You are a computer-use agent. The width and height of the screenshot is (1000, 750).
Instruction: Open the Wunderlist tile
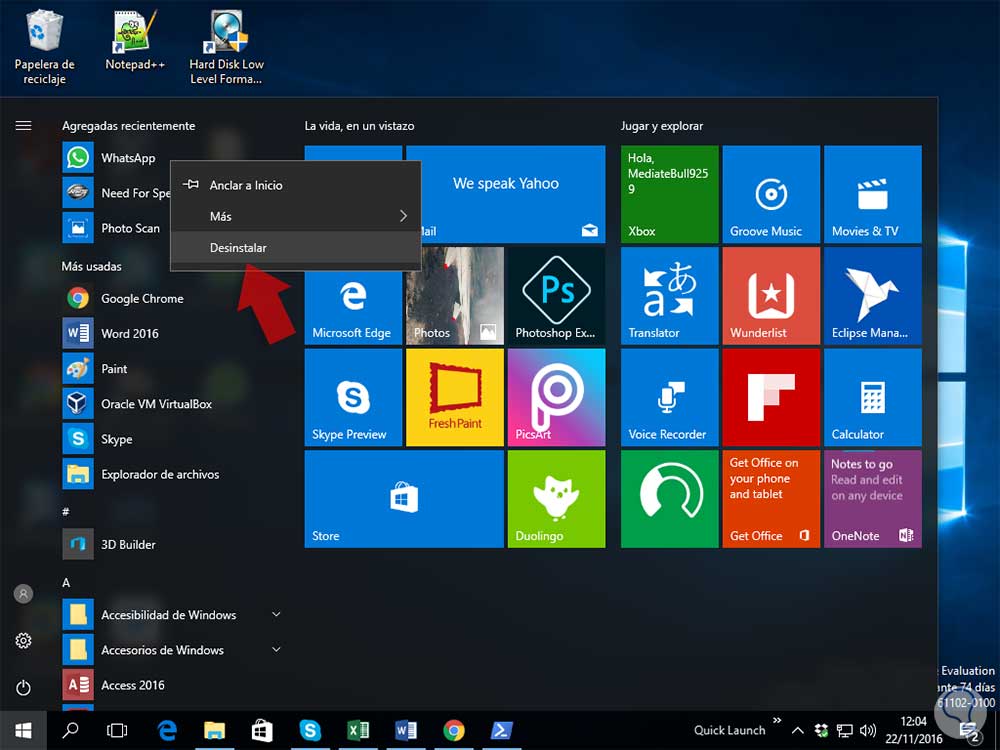click(771, 296)
